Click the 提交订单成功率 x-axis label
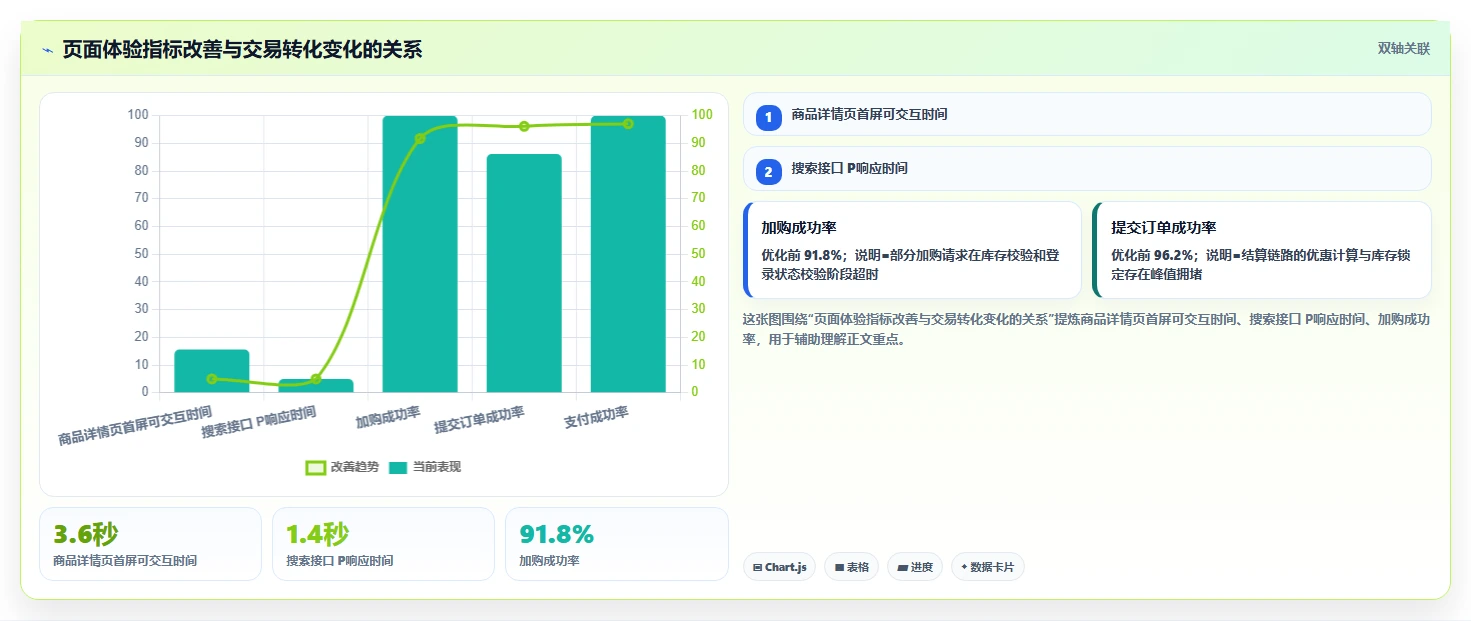 pos(479,420)
